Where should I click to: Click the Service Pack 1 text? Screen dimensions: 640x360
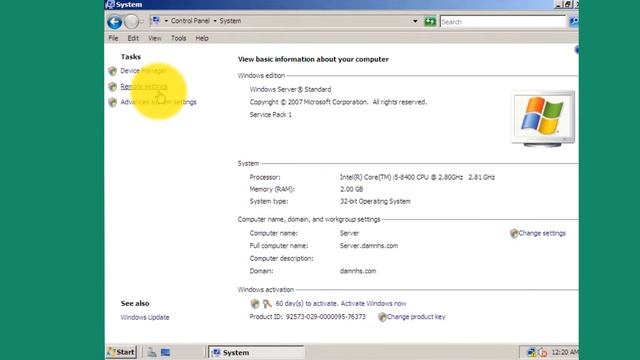(271, 115)
